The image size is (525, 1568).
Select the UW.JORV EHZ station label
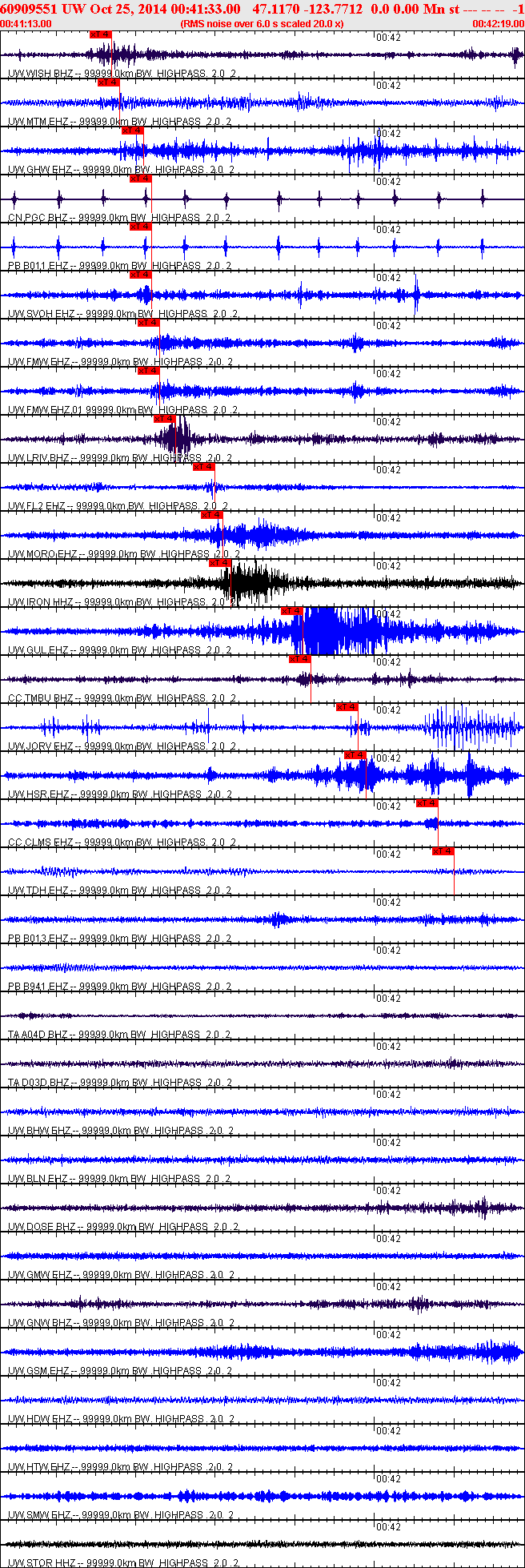[x=120, y=746]
